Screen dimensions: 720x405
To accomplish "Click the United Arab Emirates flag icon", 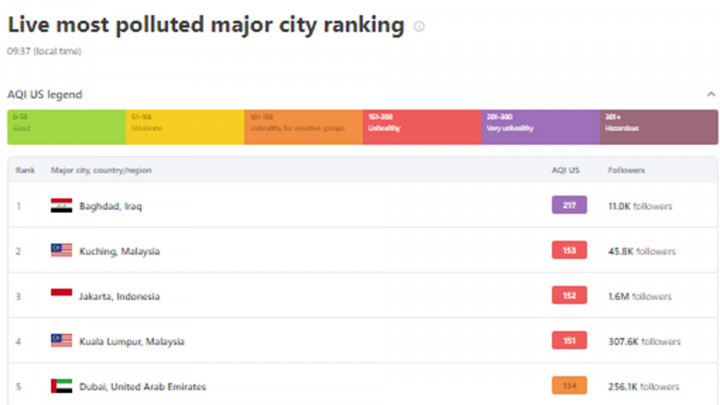I will 61,386.
